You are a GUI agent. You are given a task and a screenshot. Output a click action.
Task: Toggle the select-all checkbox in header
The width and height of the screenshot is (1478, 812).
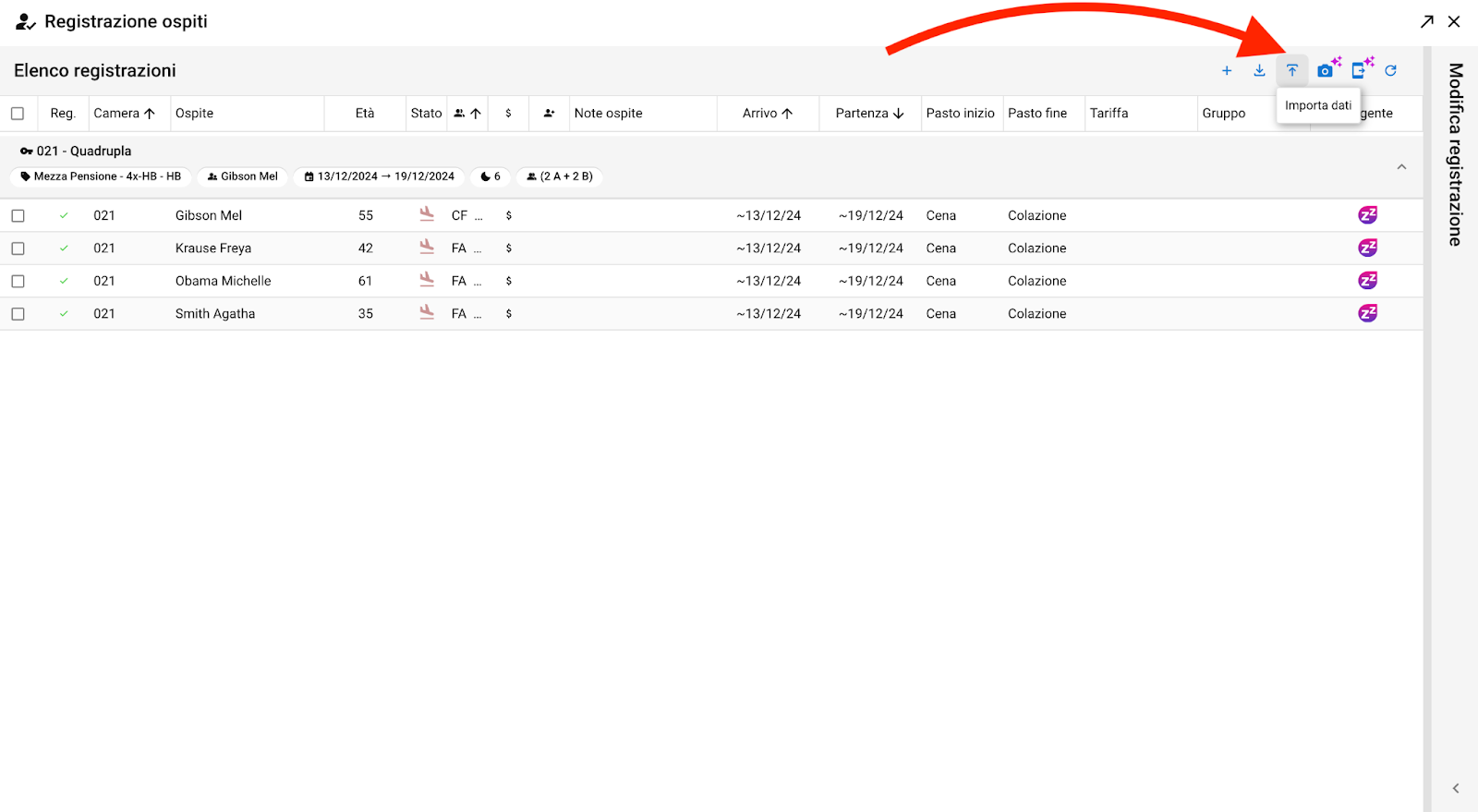pyautogui.click(x=18, y=114)
